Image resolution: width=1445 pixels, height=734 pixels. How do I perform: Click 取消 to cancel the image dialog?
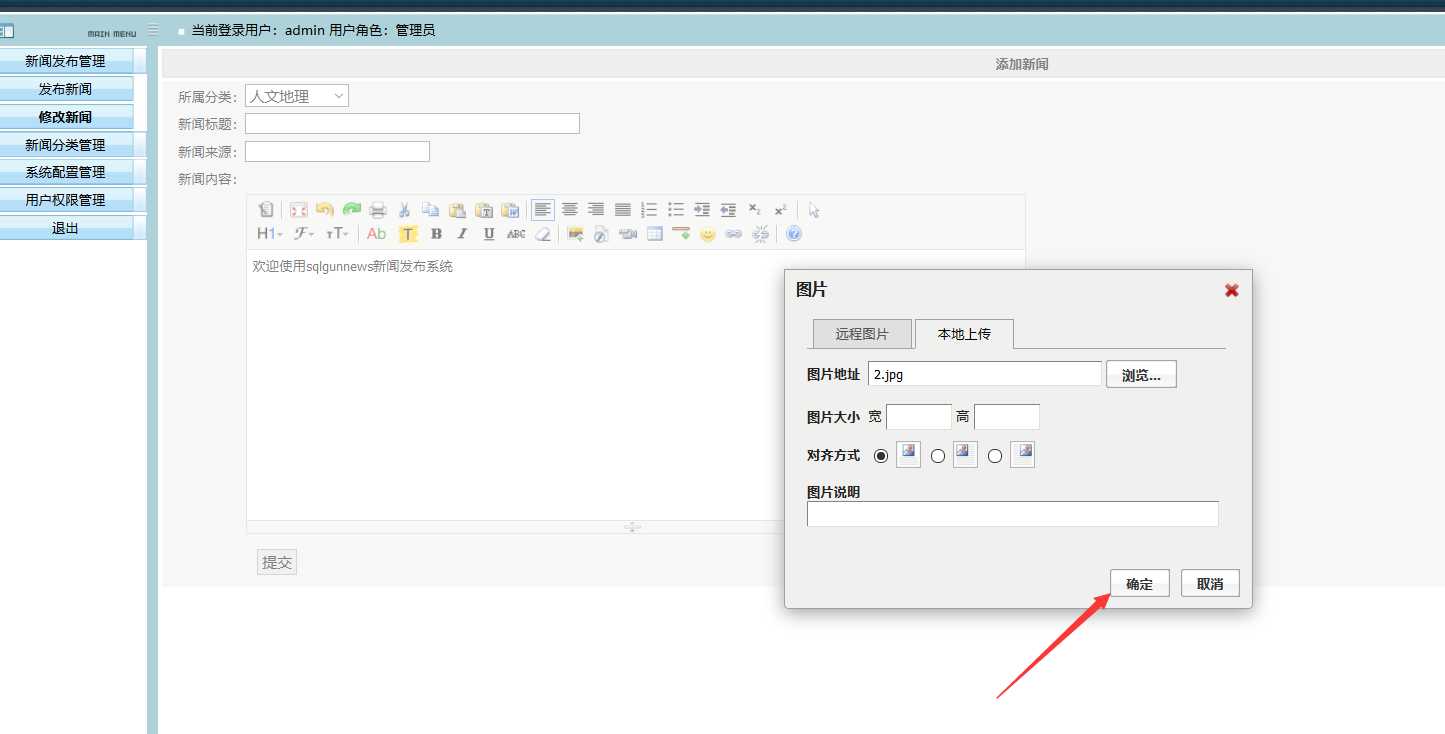pyautogui.click(x=1210, y=584)
